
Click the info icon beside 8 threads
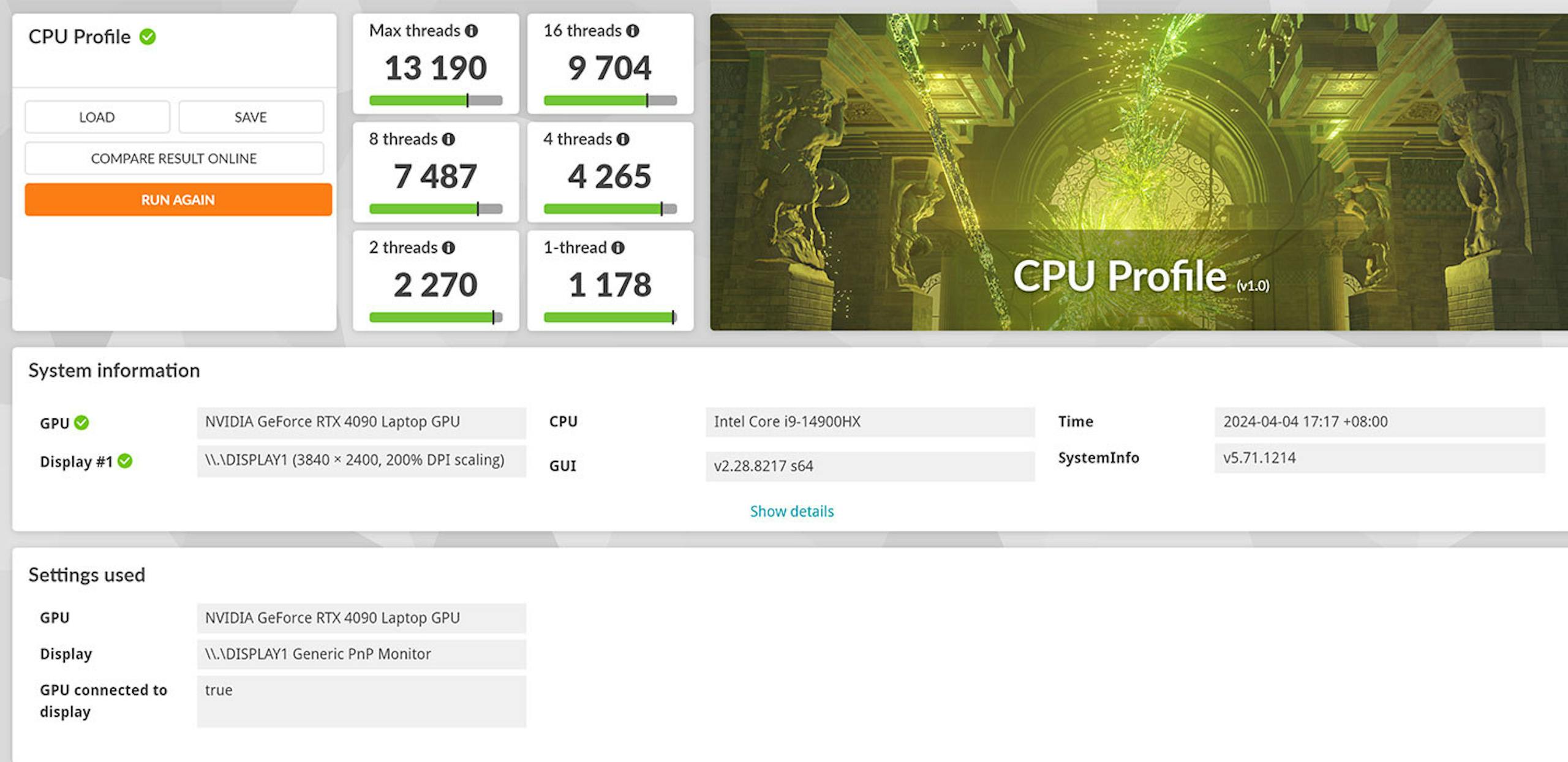(x=448, y=140)
